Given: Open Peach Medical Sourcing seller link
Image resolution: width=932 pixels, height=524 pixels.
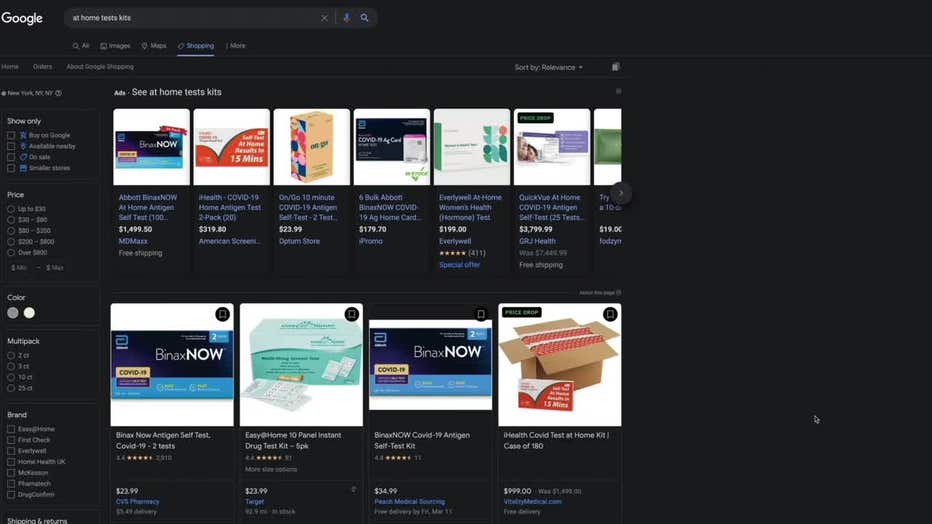Looking at the screenshot, I should pyautogui.click(x=410, y=501).
